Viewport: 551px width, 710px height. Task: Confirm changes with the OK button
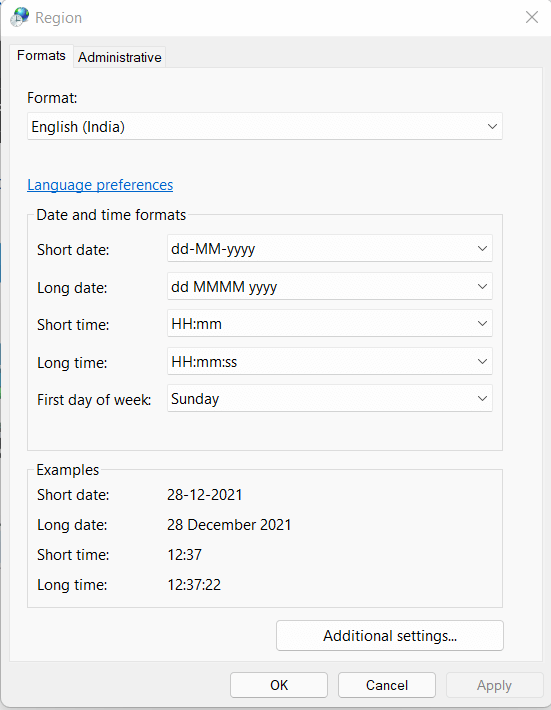tap(279, 685)
